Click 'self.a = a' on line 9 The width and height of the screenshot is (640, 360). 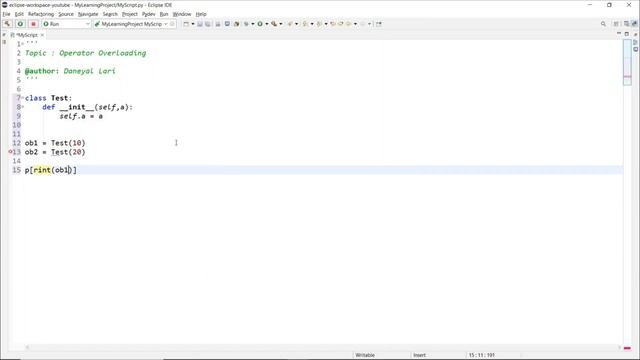[x=81, y=116]
